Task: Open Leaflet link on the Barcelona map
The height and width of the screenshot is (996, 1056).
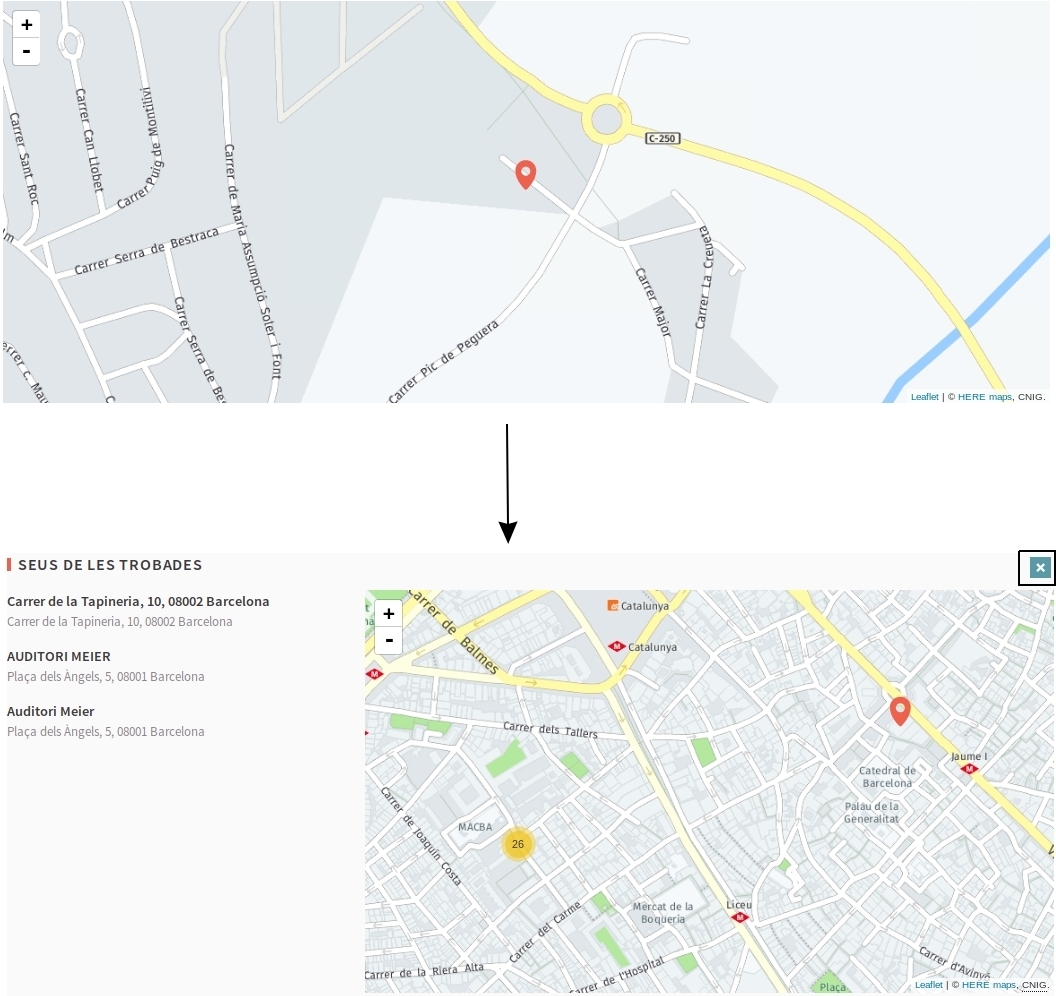Action: 928,985
